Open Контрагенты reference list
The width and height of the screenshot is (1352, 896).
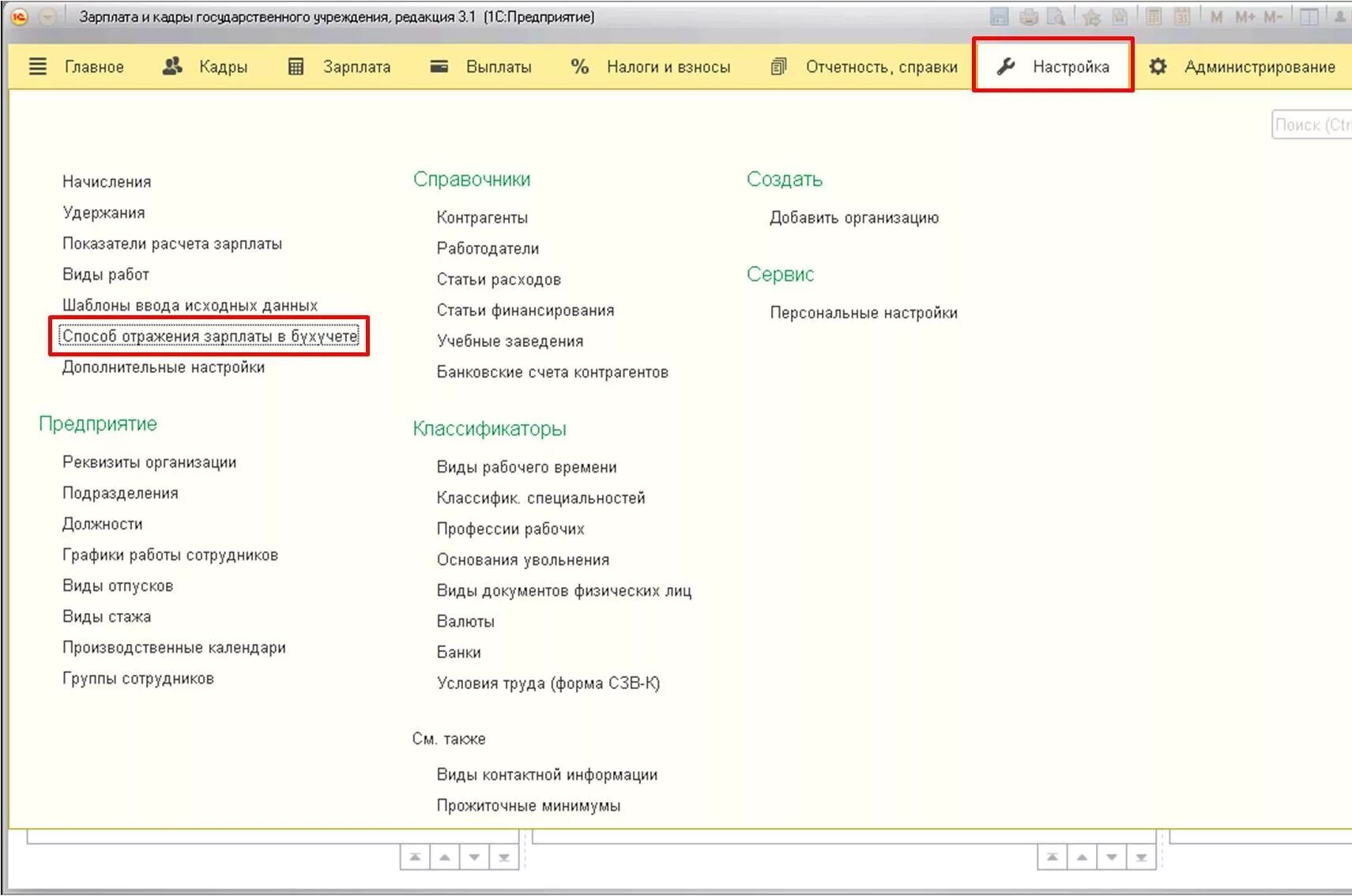click(482, 217)
